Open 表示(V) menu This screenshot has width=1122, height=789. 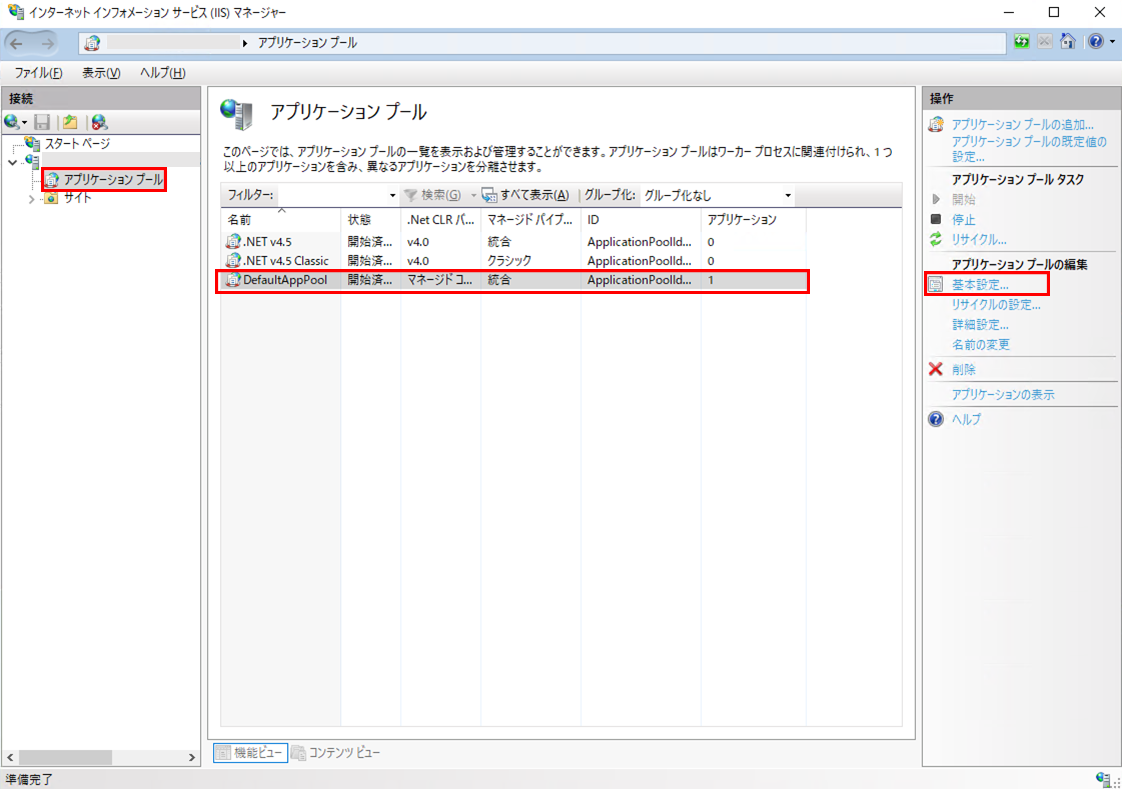(x=101, y=73)
